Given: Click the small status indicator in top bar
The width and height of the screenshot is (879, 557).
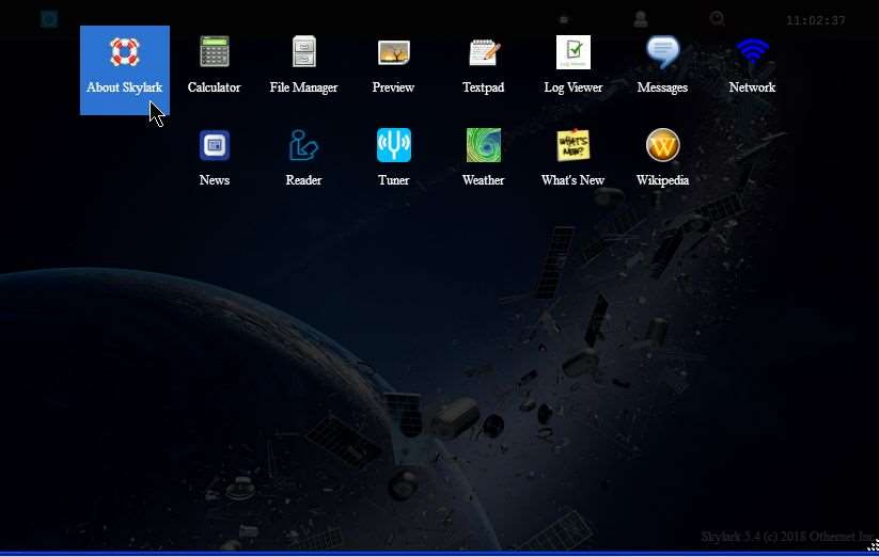Looking at the screenshot, I should point(565,20).
